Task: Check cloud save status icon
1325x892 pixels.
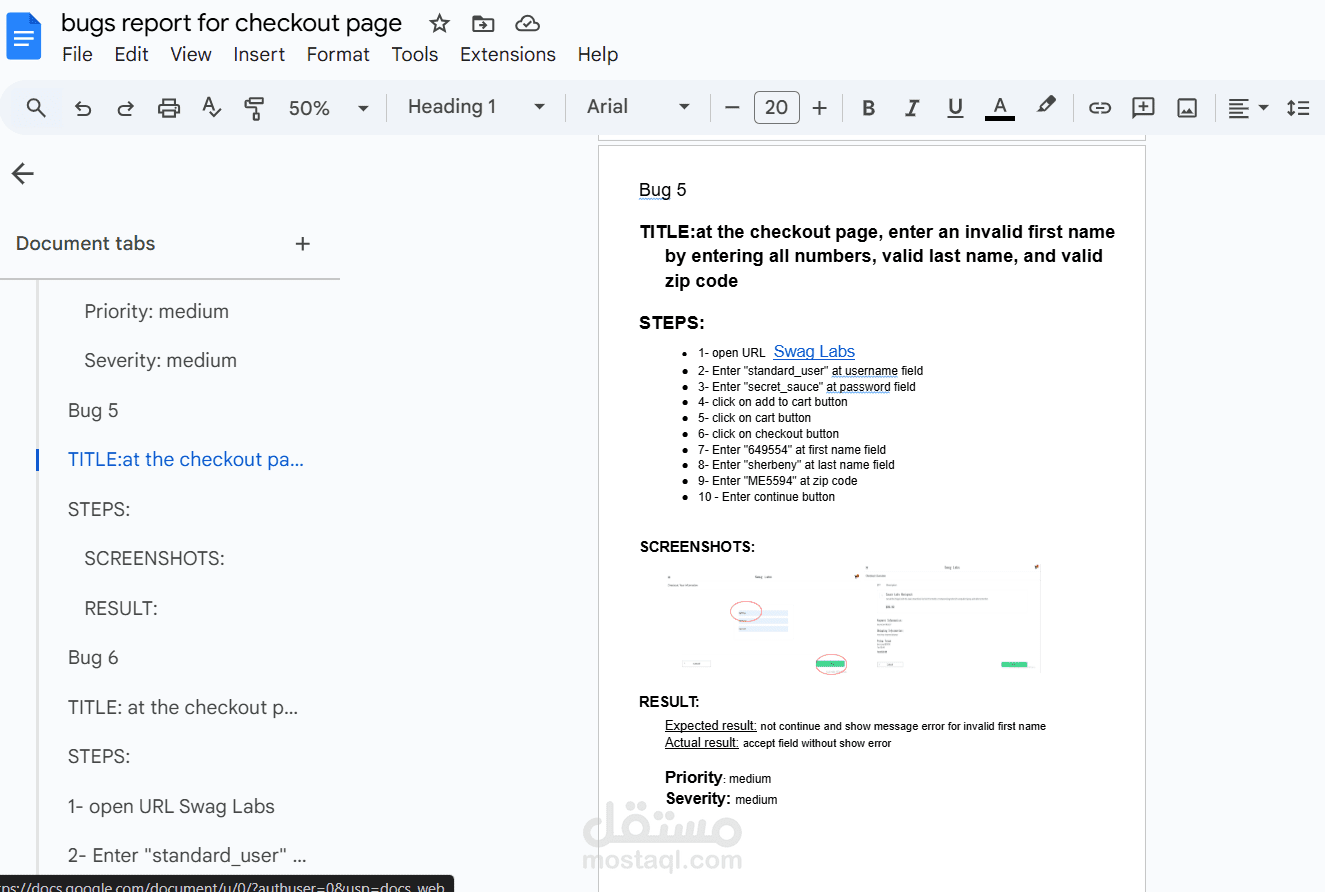Action: [528, 23]
